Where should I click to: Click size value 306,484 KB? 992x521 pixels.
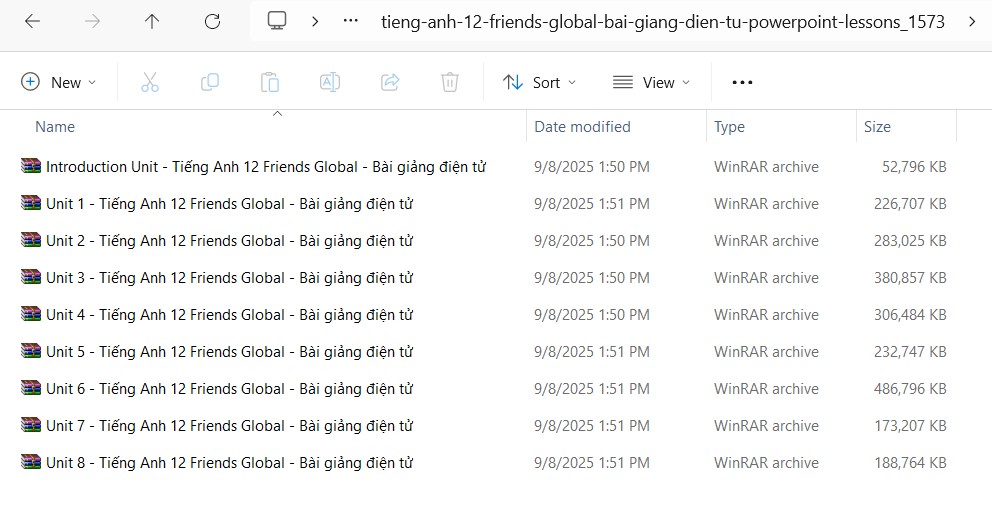(x=910, y=315)
